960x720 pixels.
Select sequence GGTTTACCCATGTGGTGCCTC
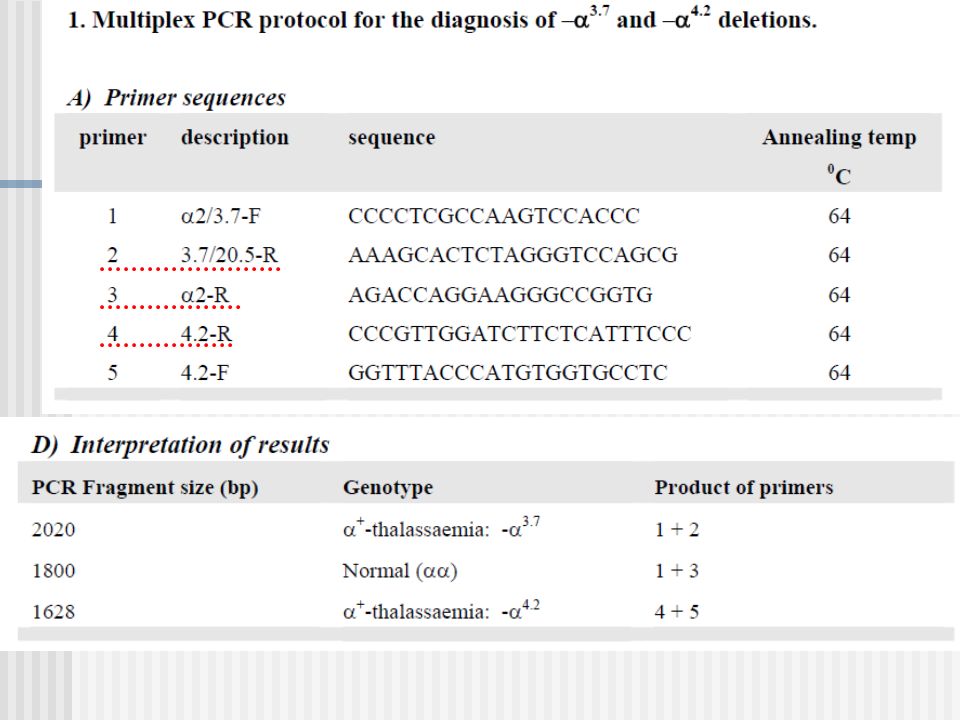click(x=508, y=372)
